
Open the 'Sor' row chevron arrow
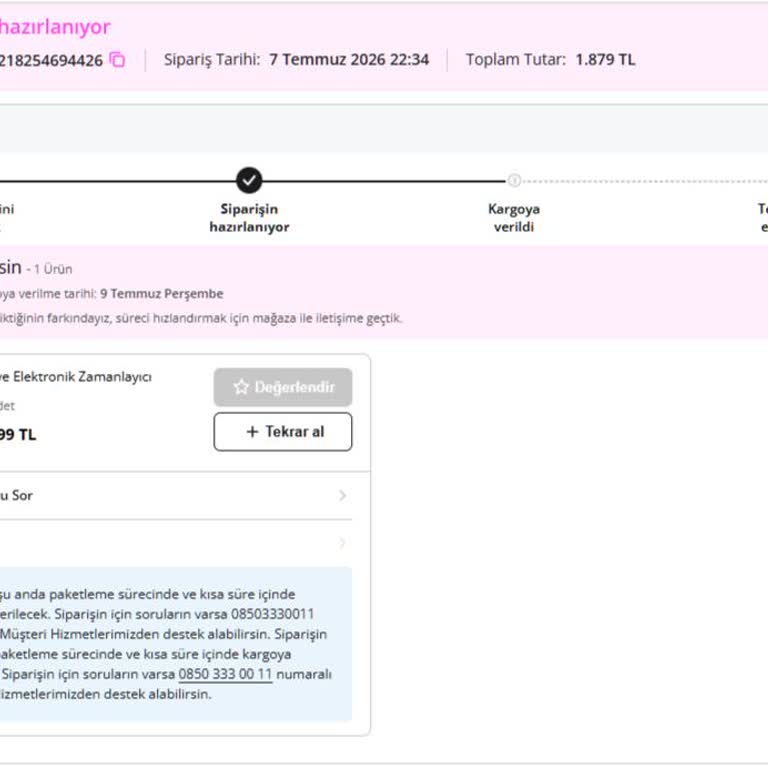342,496
